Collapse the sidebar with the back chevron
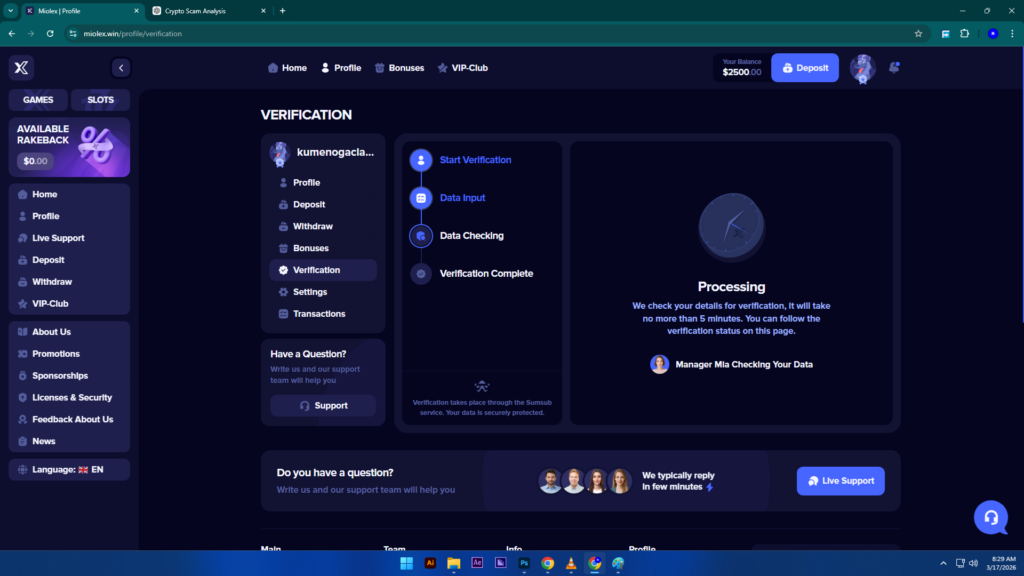The image size is (1024, 576). (x=121, y=67)
